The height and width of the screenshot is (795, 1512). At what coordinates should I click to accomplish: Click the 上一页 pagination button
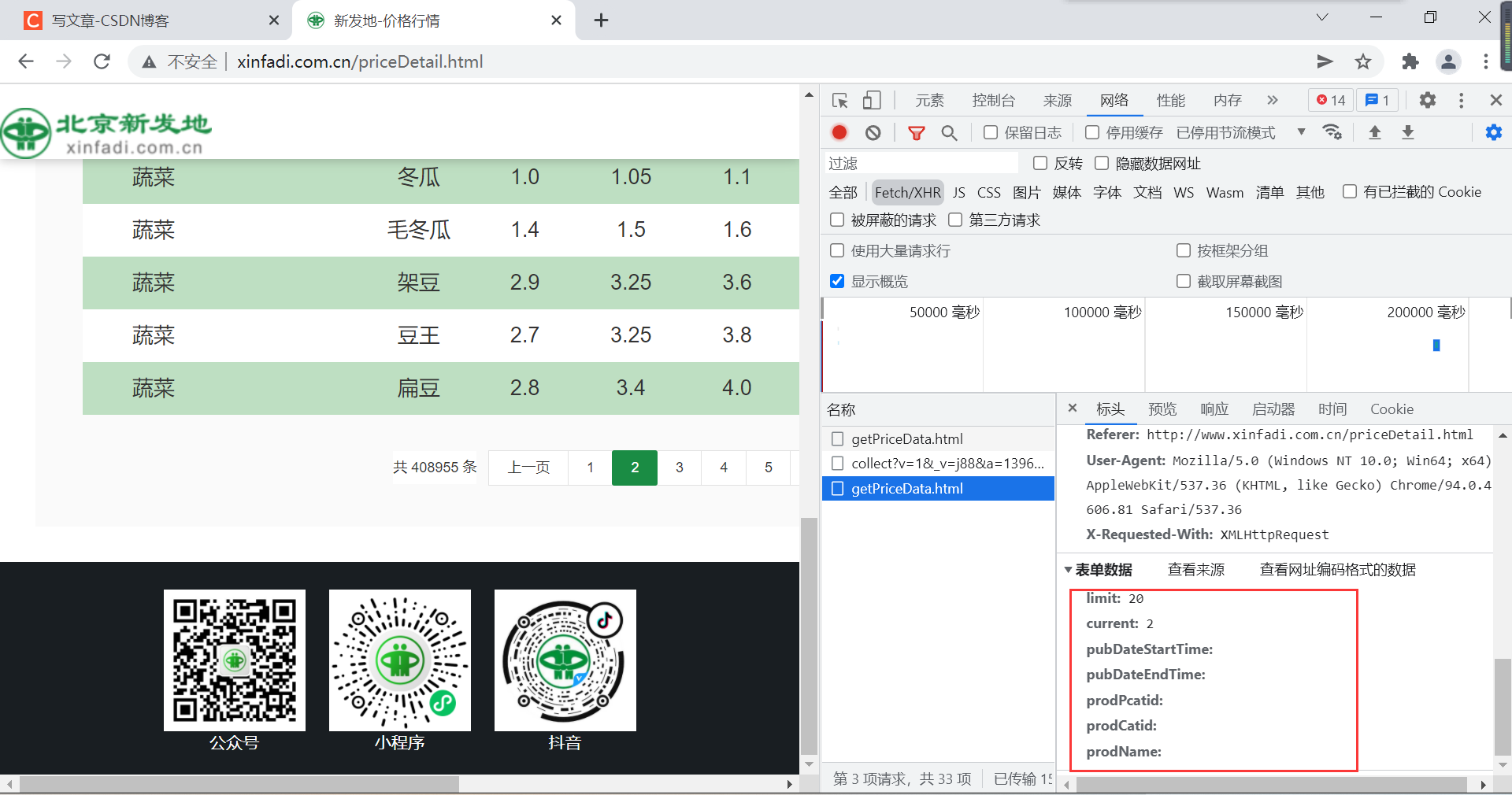coord(528,467)
